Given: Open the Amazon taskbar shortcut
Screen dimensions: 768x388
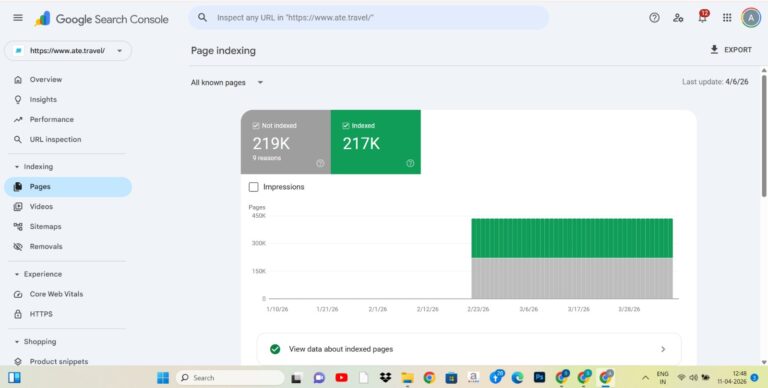Looking at the screenshot, I should (473, 378).
